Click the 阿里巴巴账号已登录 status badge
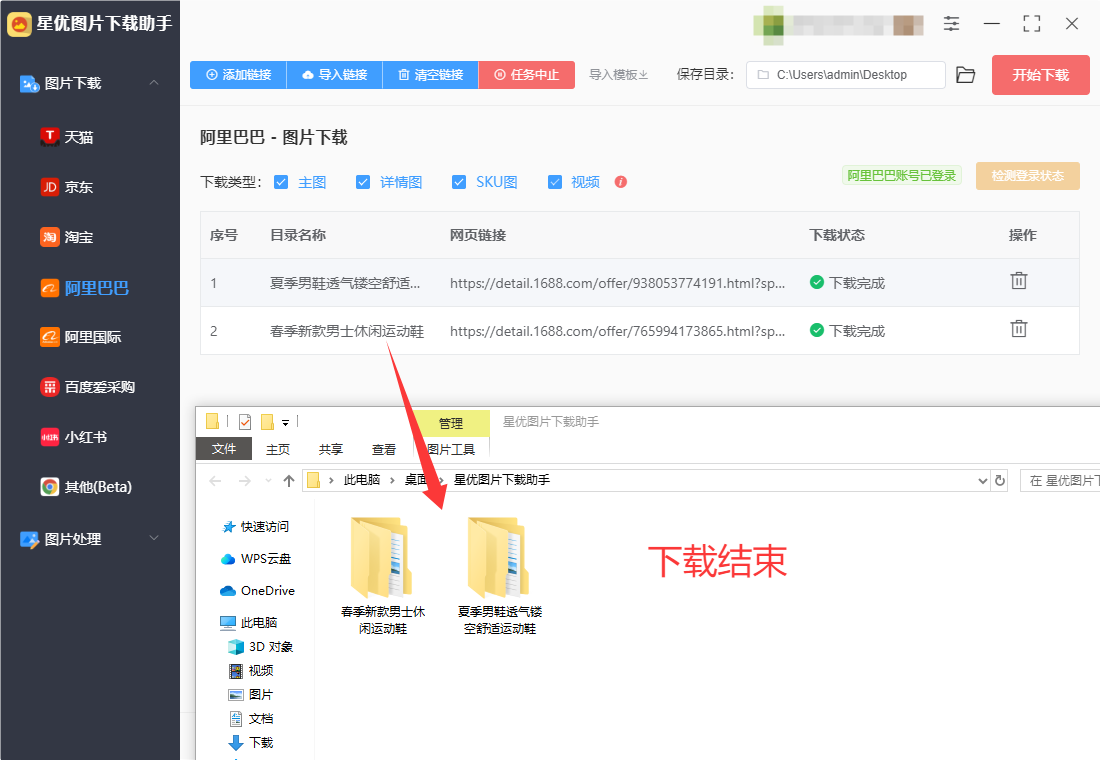1100x760 pixels. (x=901, y=175)
